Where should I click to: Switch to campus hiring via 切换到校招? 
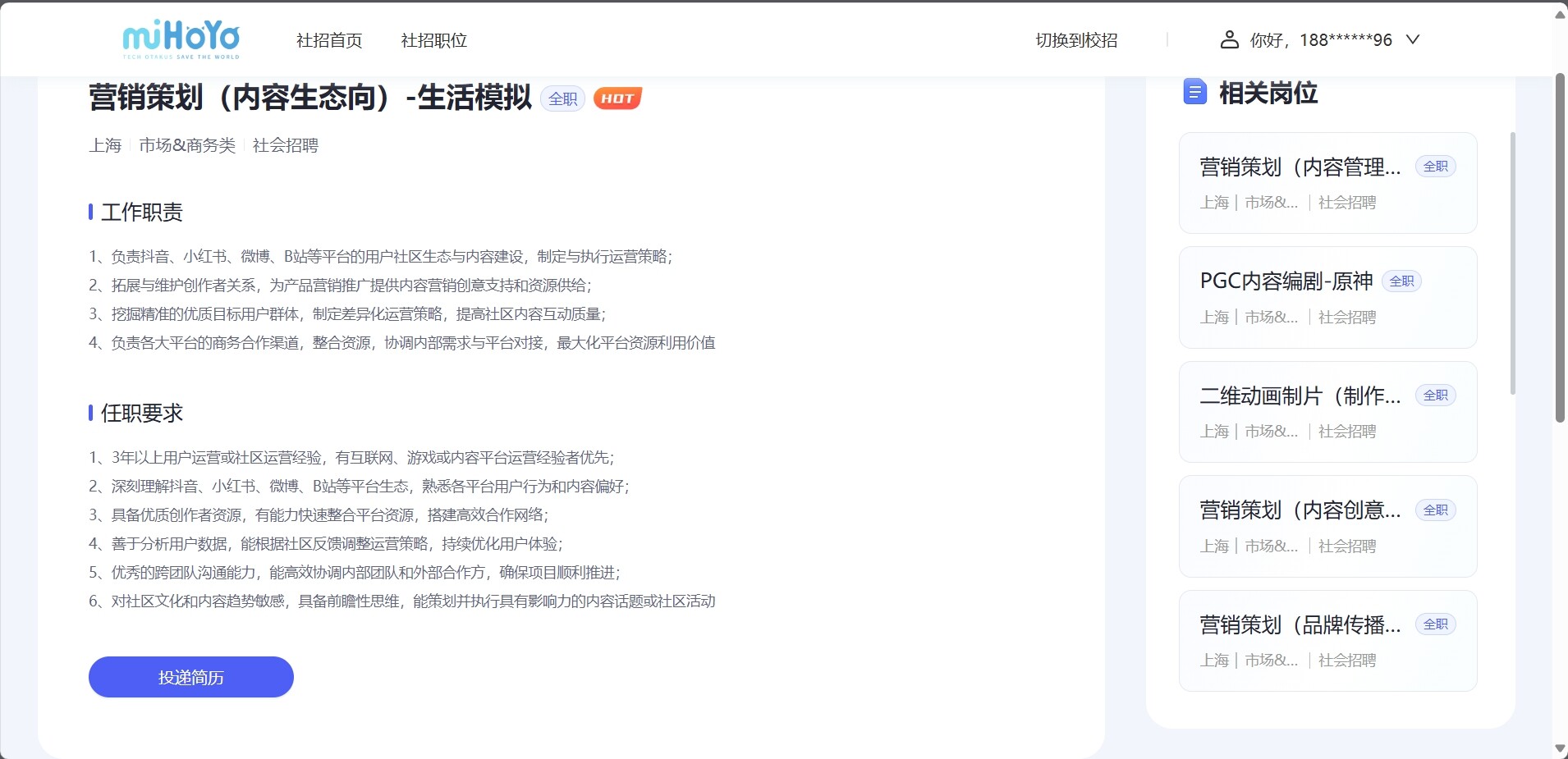[1076, 40]
